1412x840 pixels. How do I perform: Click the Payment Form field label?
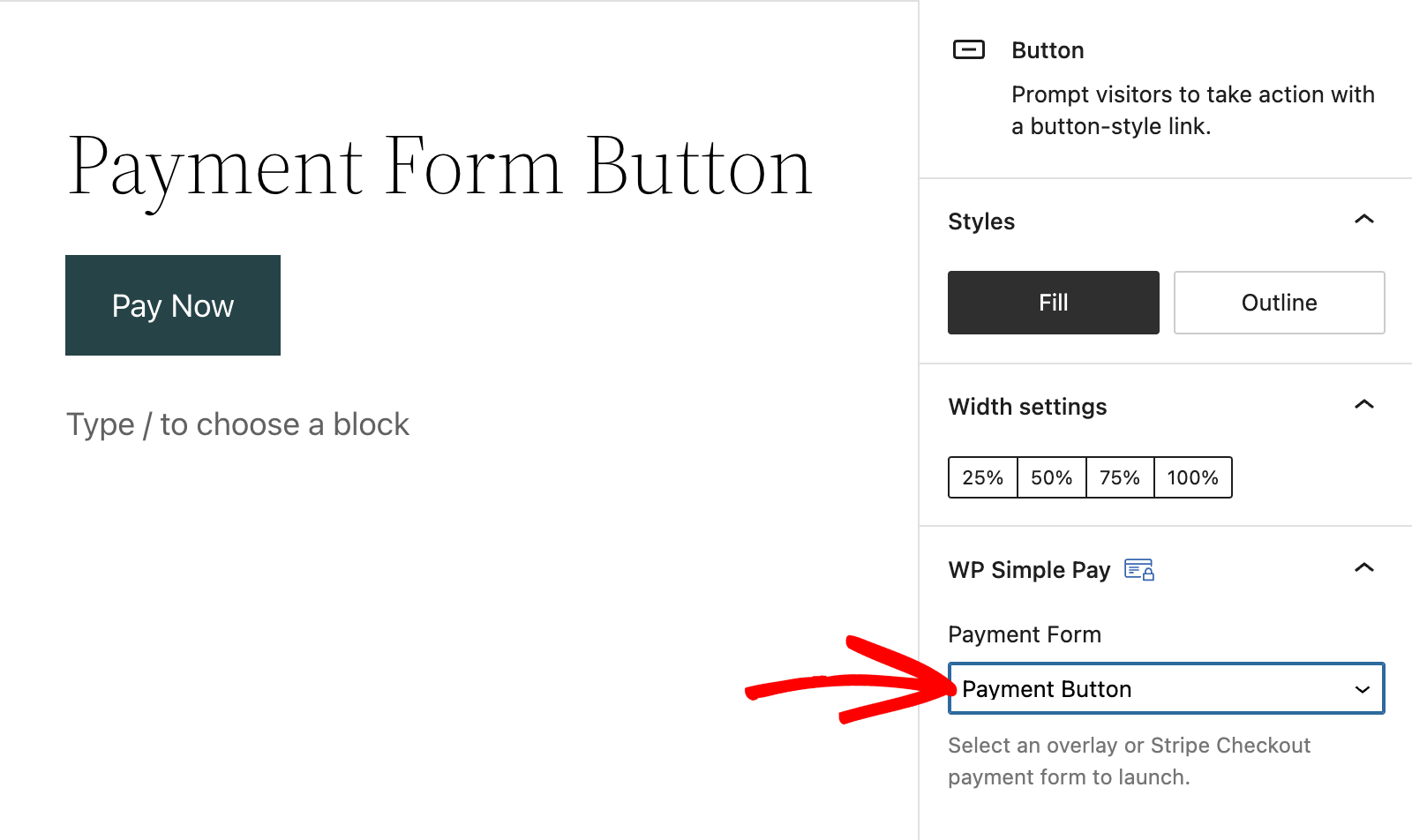[x=1025, y=634]
